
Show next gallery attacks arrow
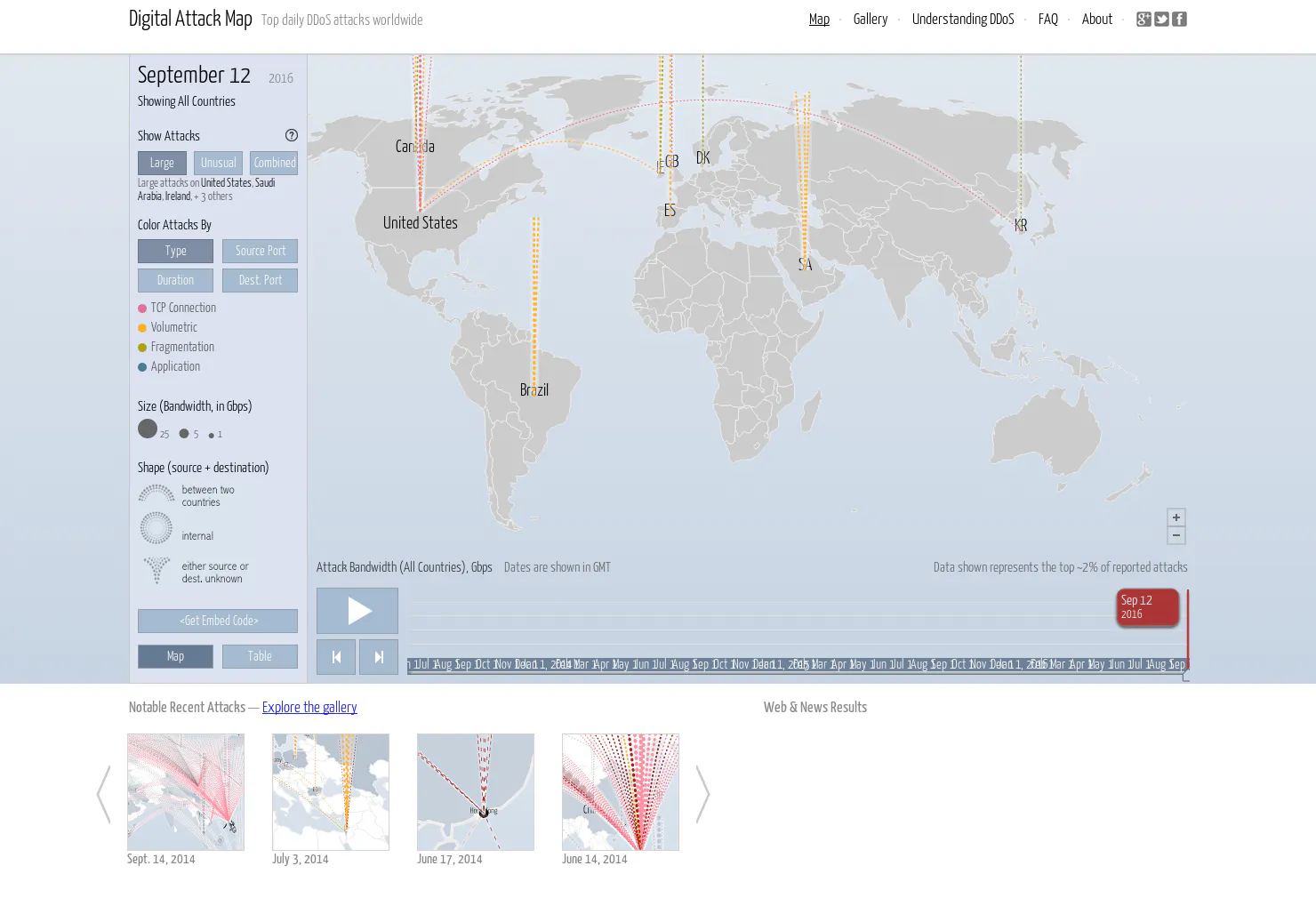tap(702, 794)
